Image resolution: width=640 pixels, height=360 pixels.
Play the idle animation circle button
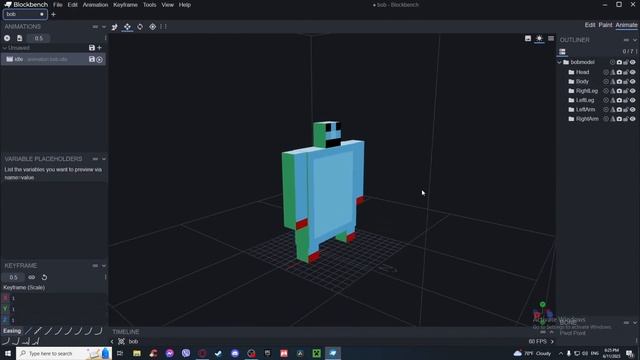coord(99,60)
